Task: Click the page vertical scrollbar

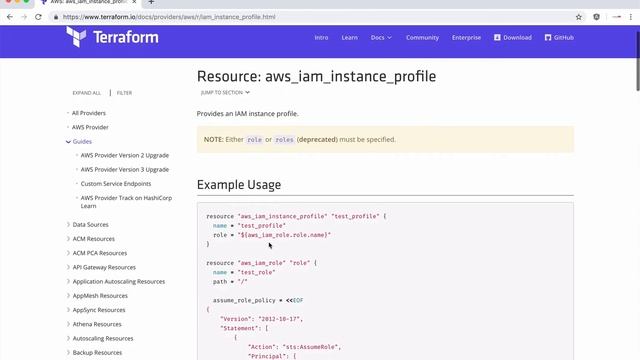Action: click(637, 61)
